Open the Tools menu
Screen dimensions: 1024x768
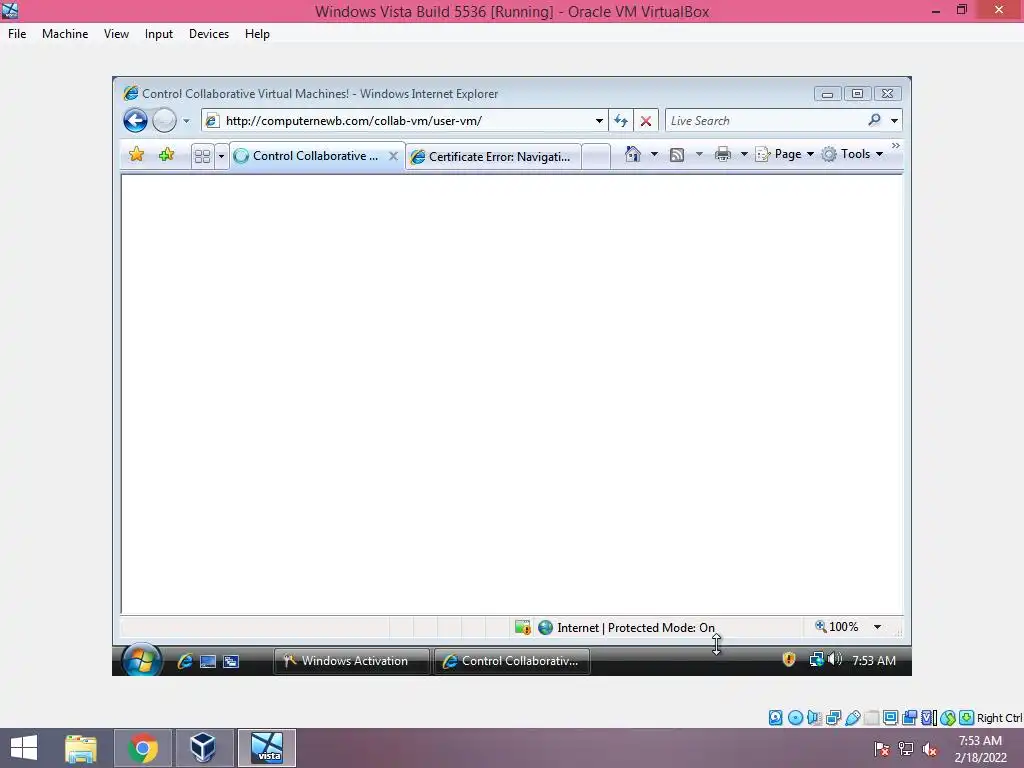(852, 154)
